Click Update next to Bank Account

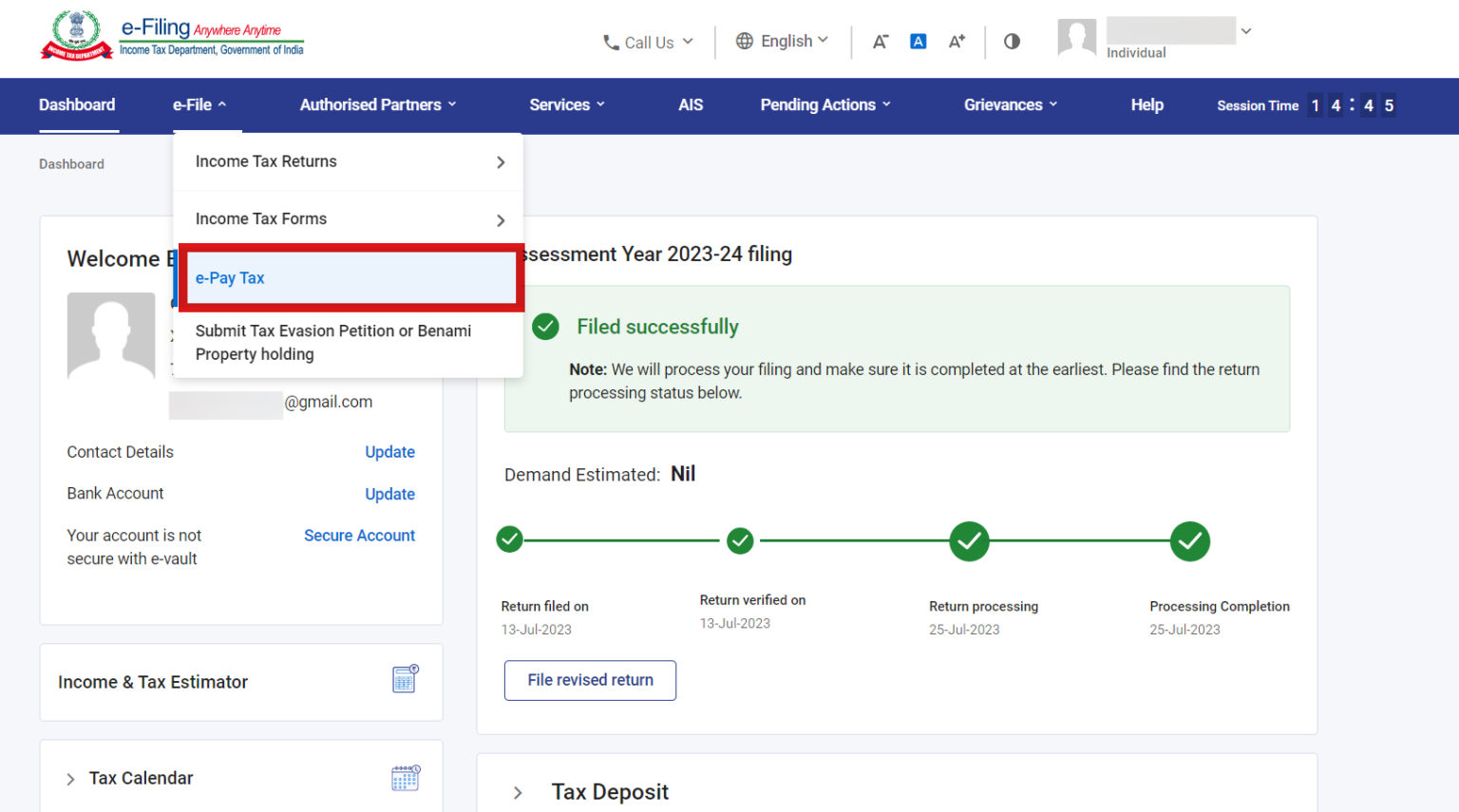click(x=389, y=494)
